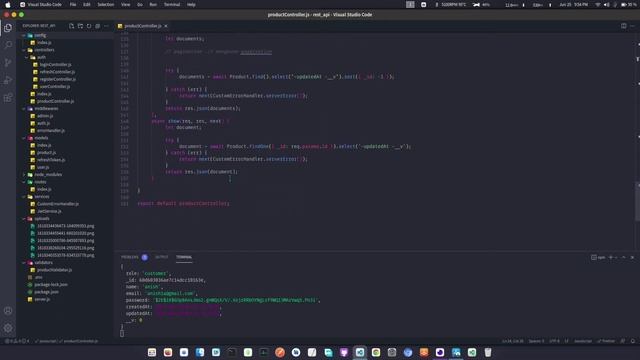Open the Run and Debug view
Image resolution: width=640 pixels, height=360 pixels.
coord(8,80)
